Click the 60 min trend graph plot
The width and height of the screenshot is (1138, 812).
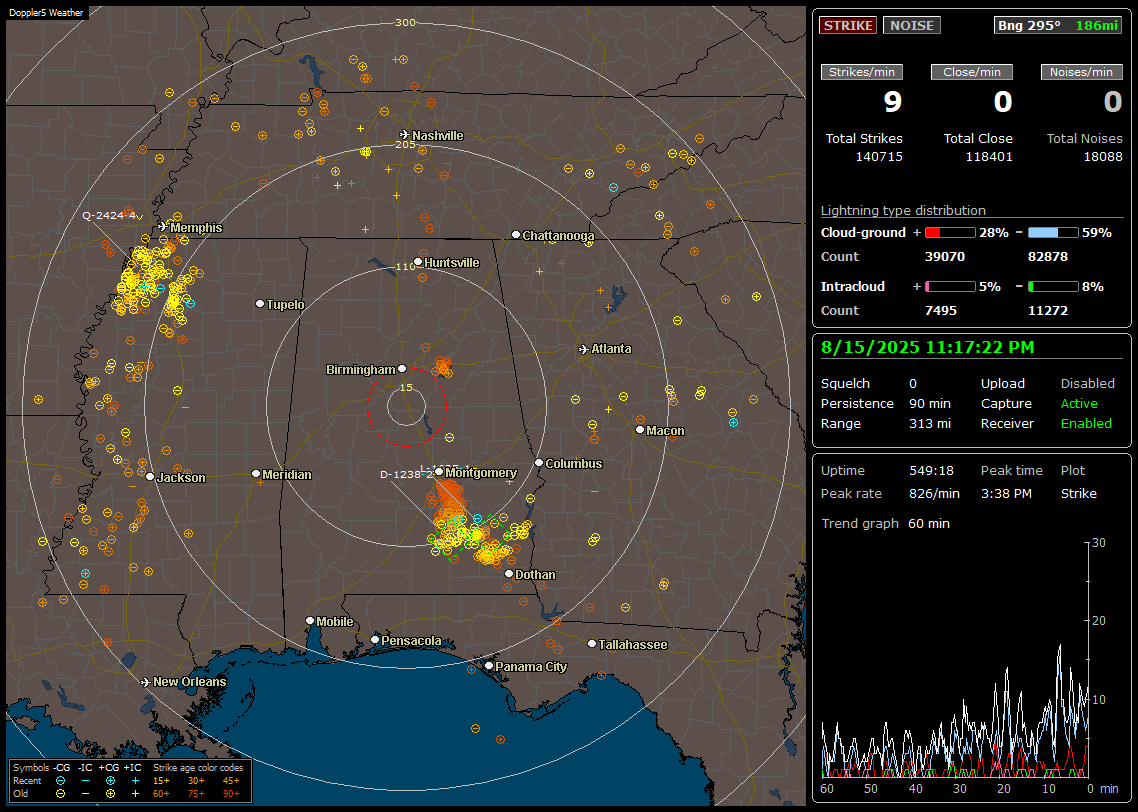click(x=955, y=660)
